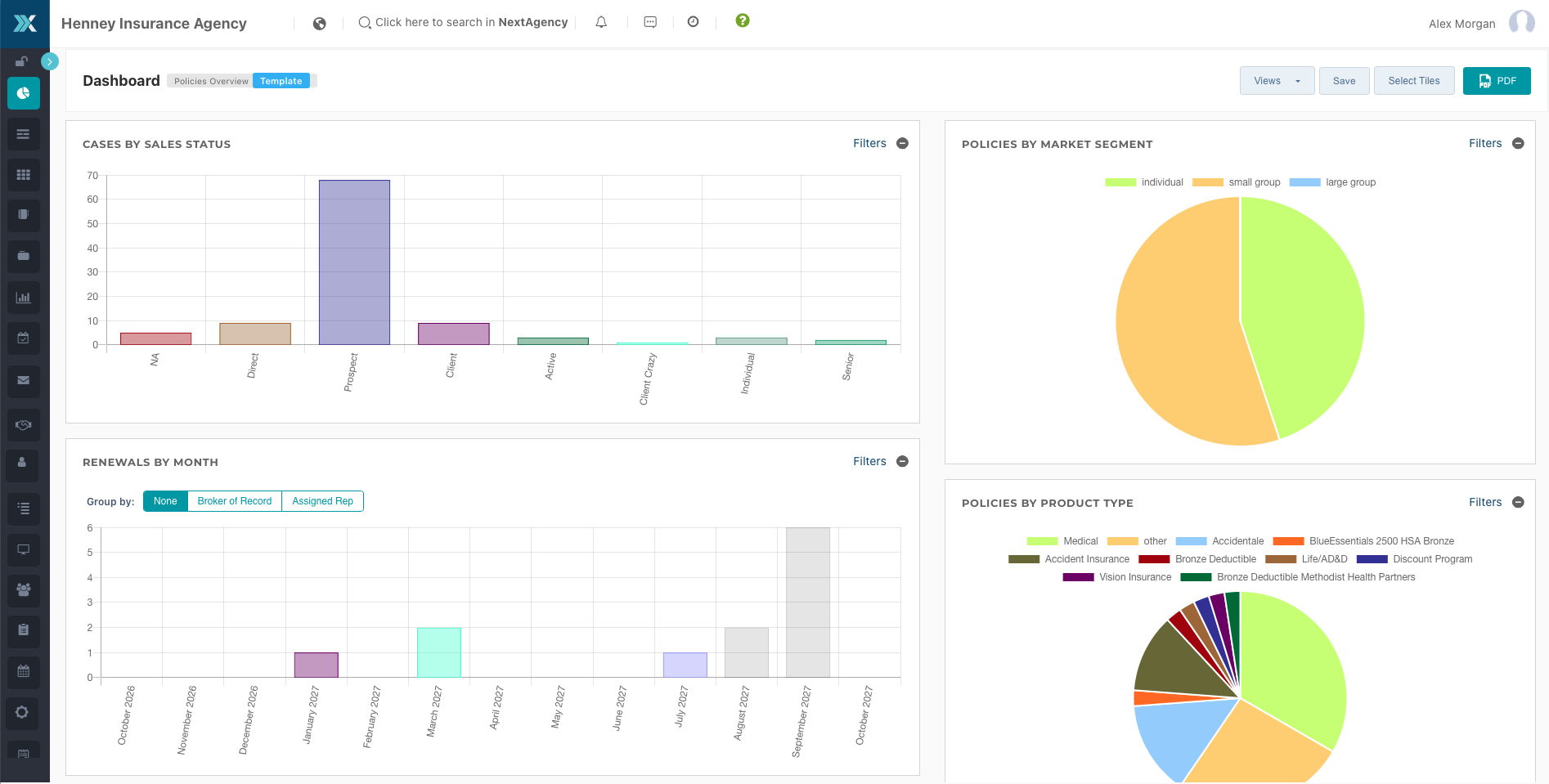Image resolution: width=1549 pixels, height=784 pixels.
Task: Click the Select Tiles button
Action: click(x=1414, y=81)
